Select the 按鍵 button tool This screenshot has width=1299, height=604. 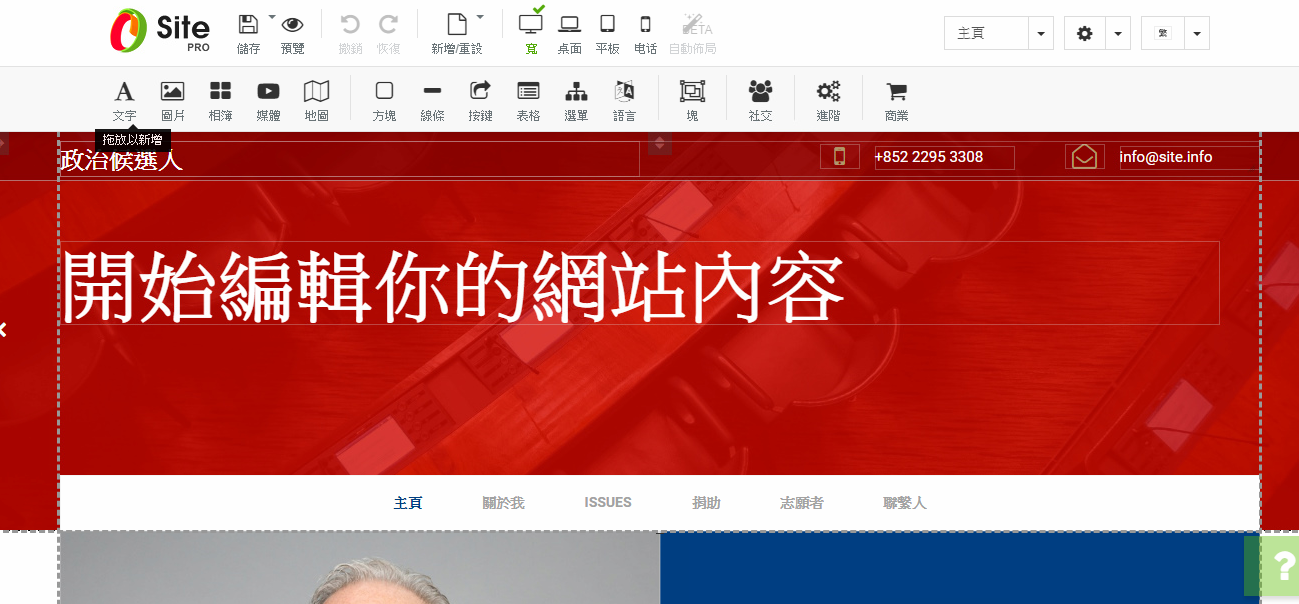tap(480, 100)
